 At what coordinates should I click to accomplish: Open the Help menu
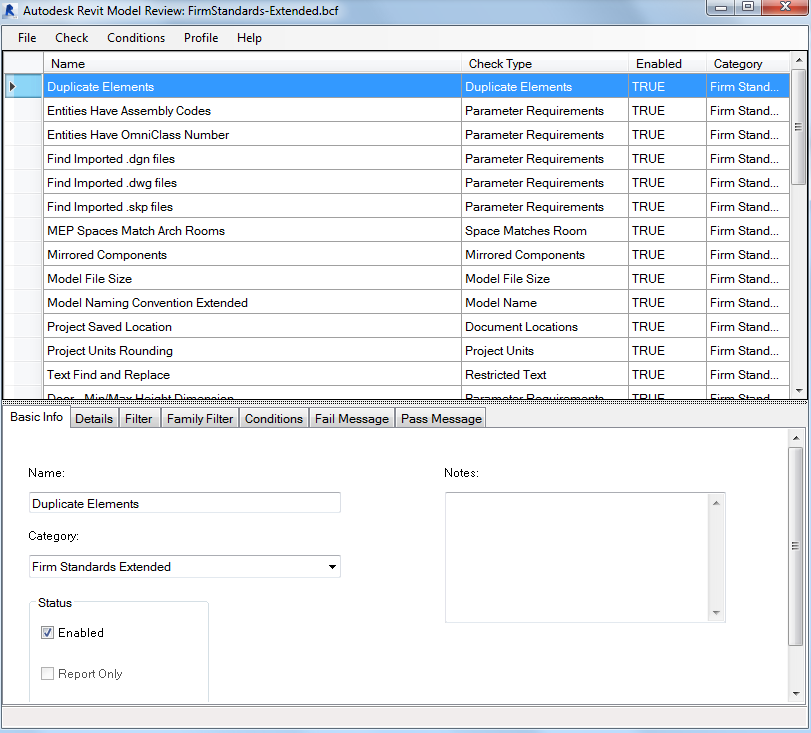point(249,38)
